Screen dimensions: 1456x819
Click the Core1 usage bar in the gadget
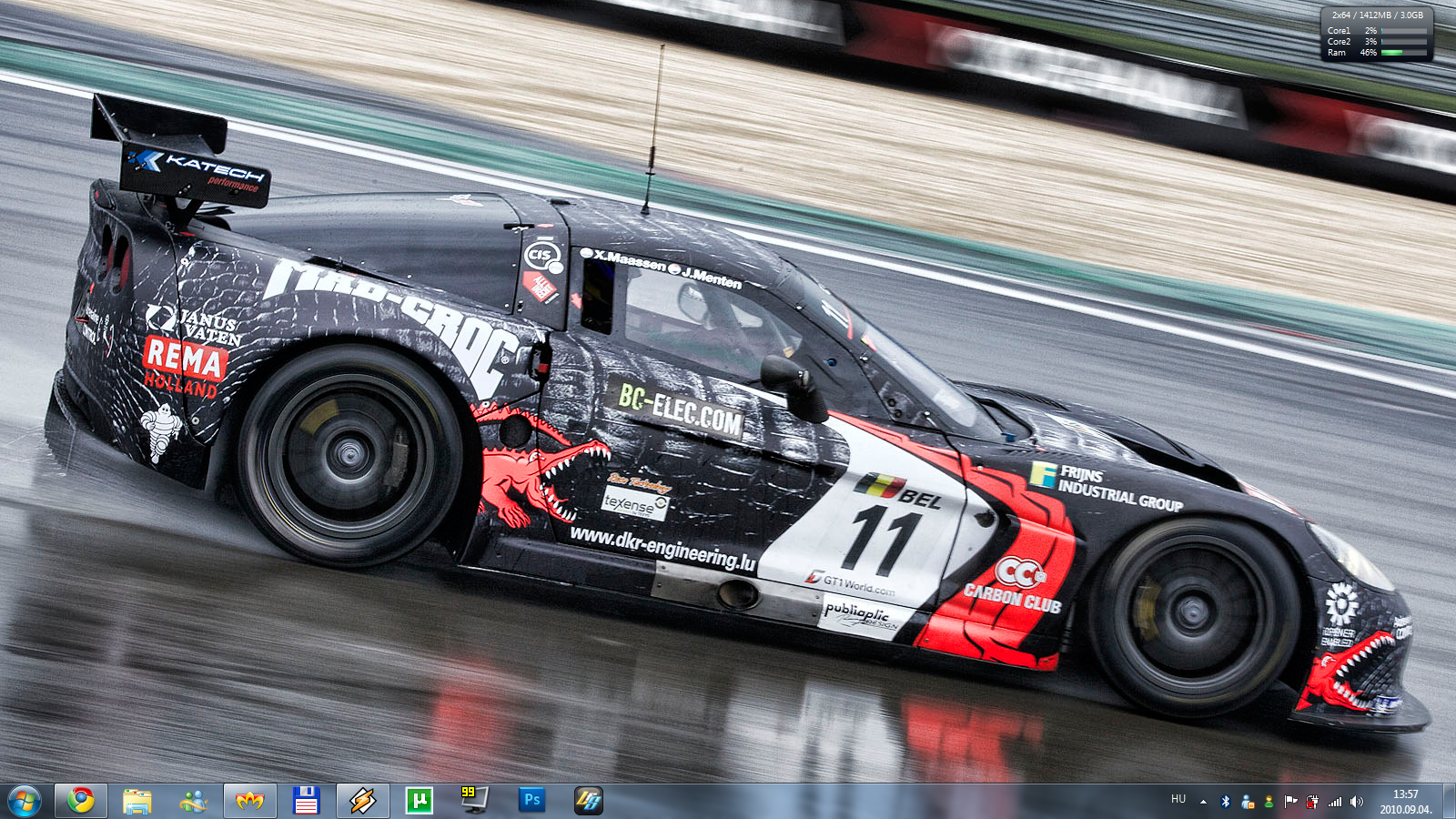(x=1404, y=31)
